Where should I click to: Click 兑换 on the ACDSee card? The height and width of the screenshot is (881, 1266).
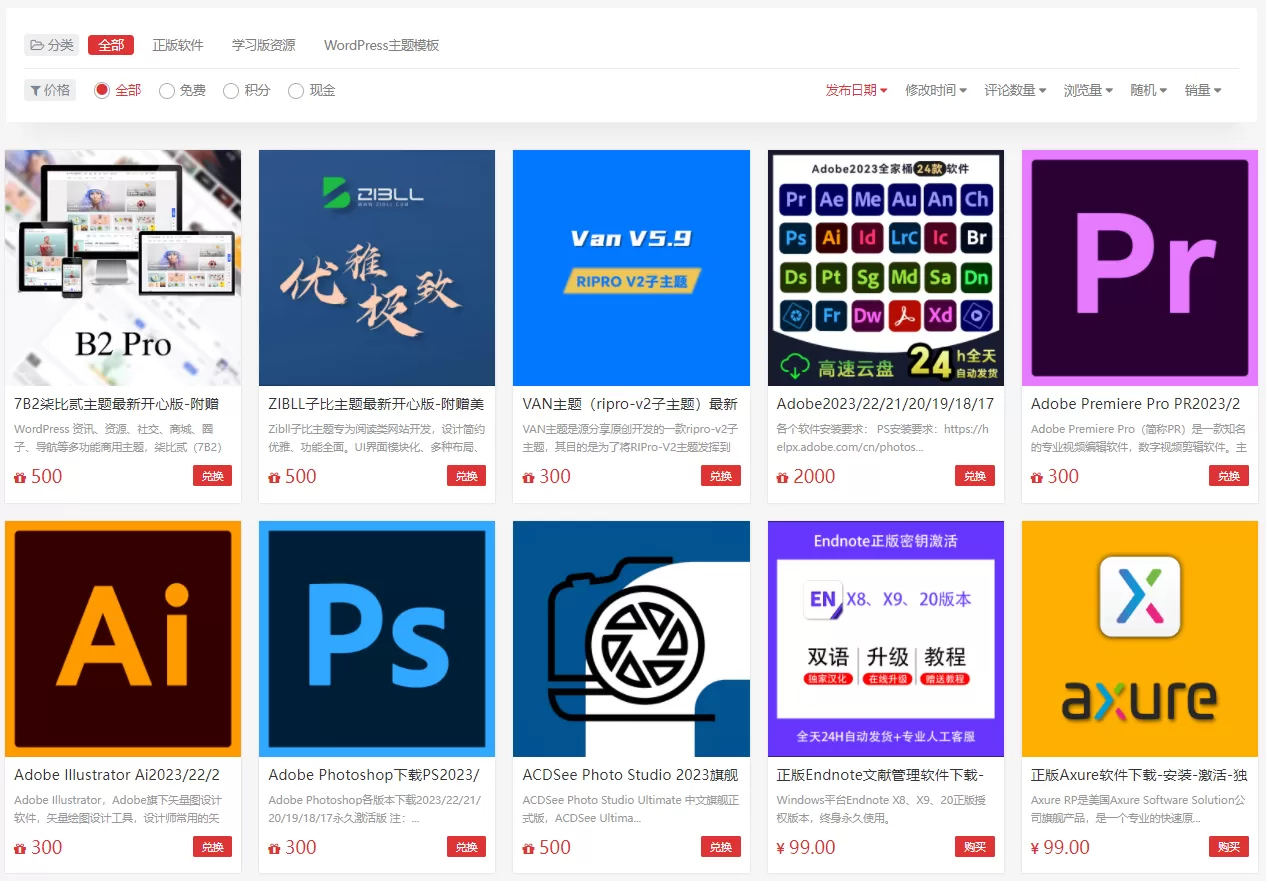tap(720, 847)
